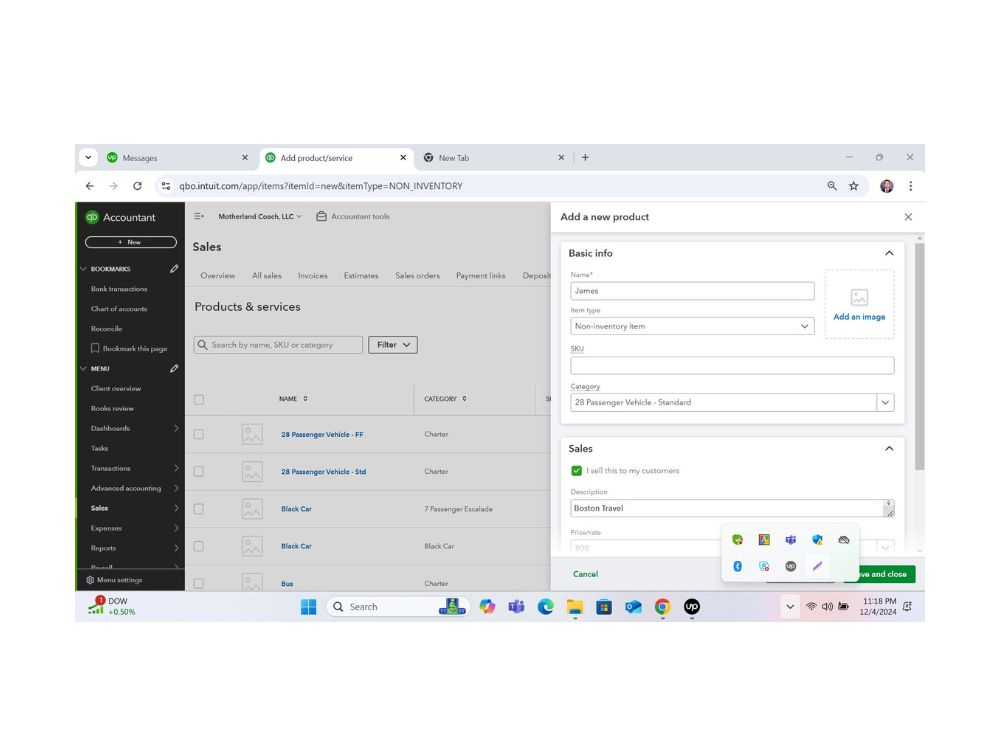Screen dimensions: 1000x750
Task: Click Bluetooth icon in tray popup
Action: click(x=738, y=566)
